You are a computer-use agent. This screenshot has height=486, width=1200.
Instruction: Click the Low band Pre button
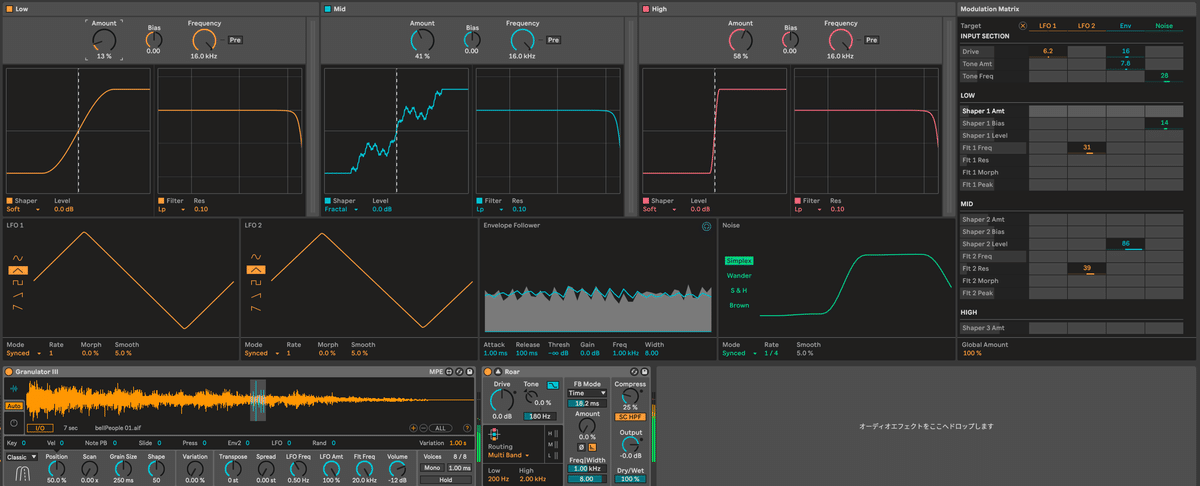coord(235,39)
